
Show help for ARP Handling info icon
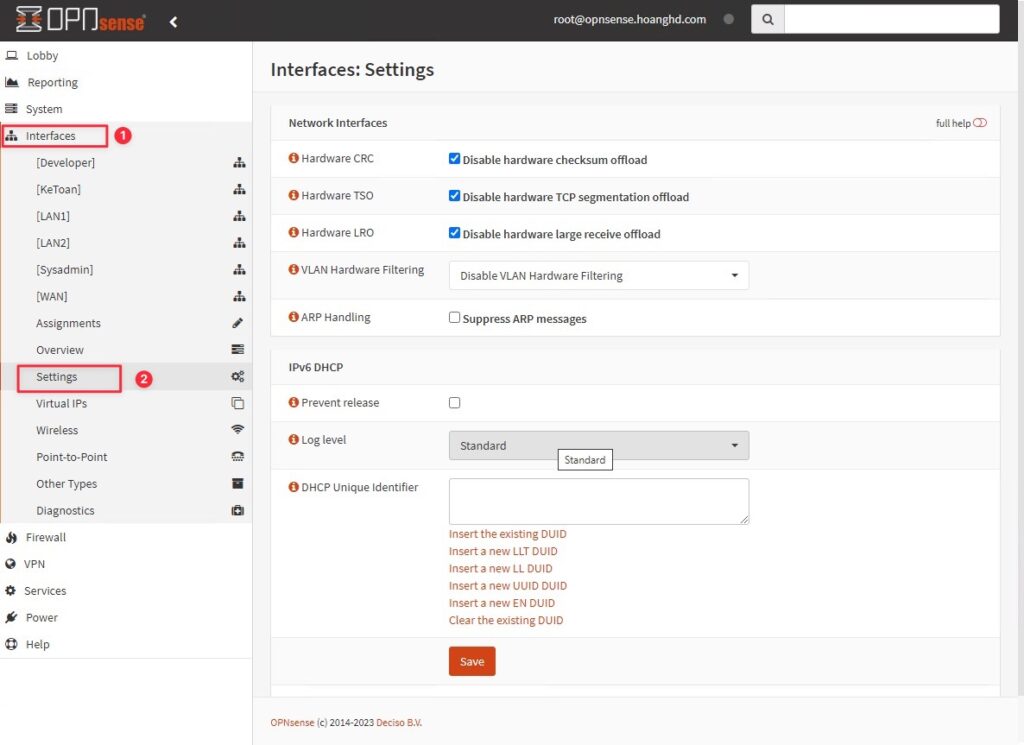click(x=293, y=317)
